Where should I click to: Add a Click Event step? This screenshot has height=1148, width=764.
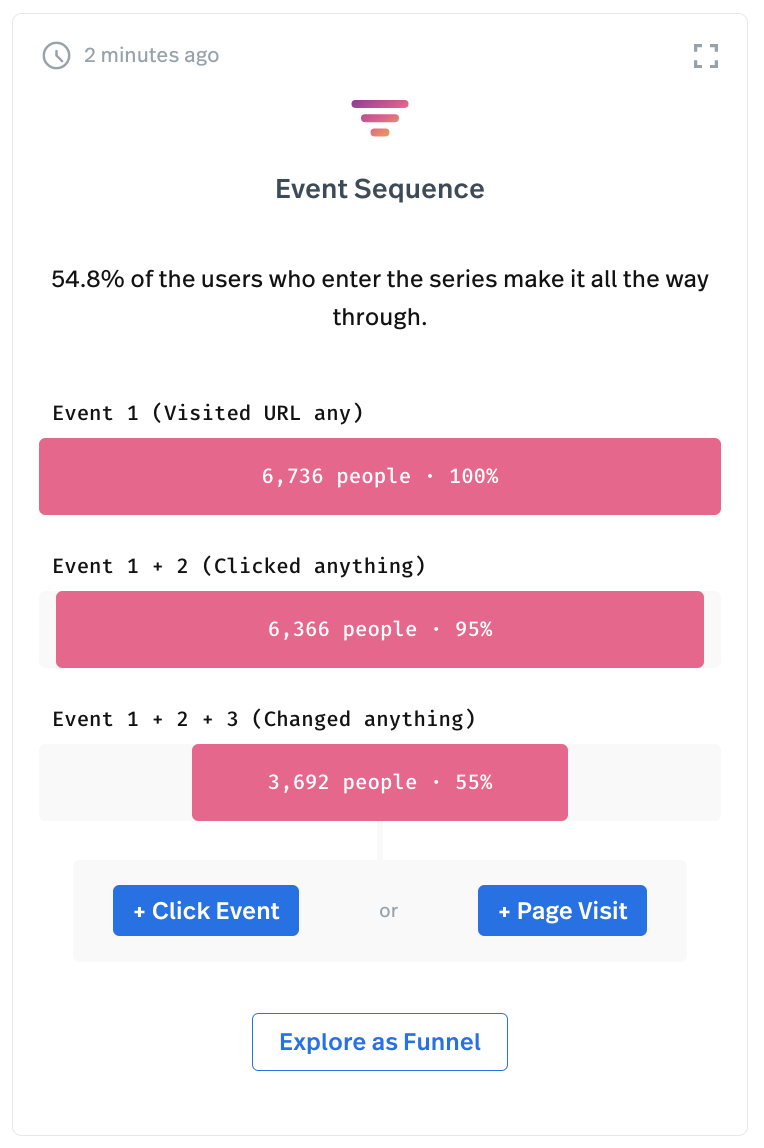click(206, 910)
